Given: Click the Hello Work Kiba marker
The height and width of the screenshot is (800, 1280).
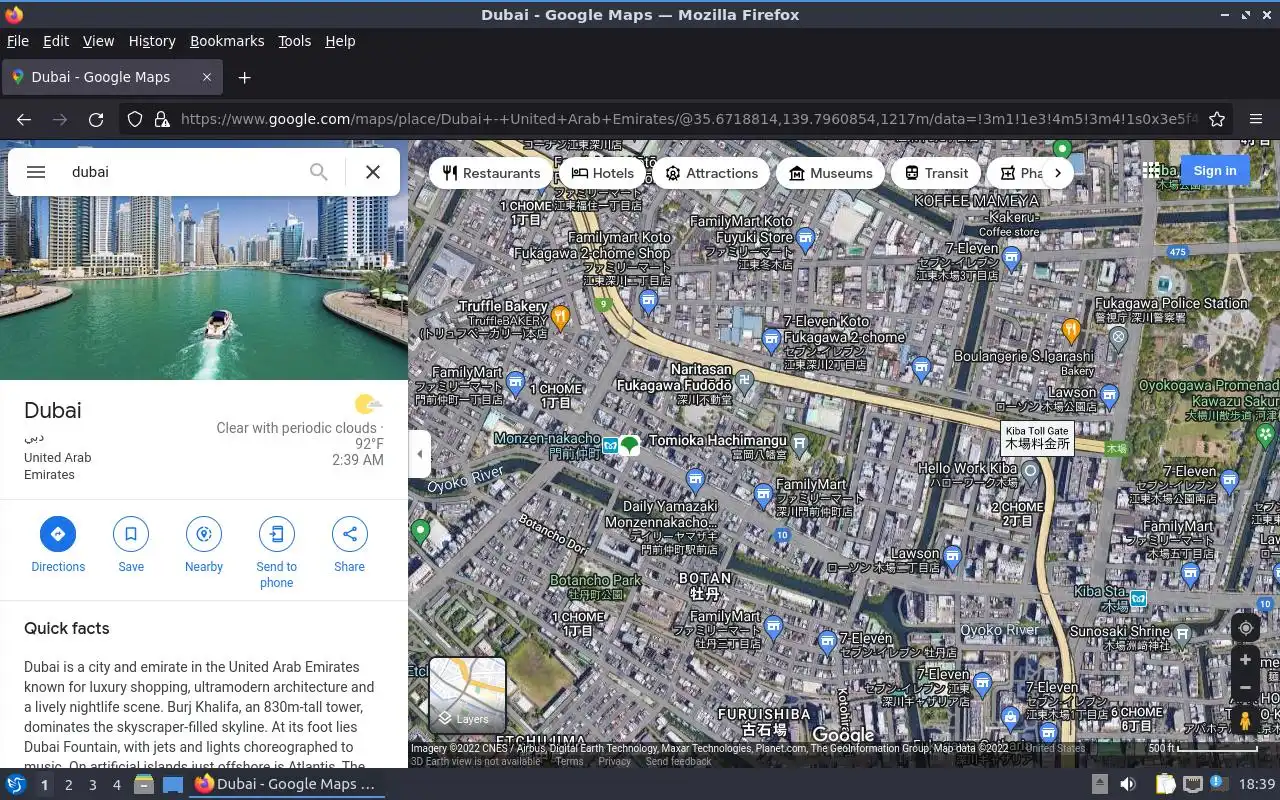Looking at the screenshot, I should point(1030,473).
